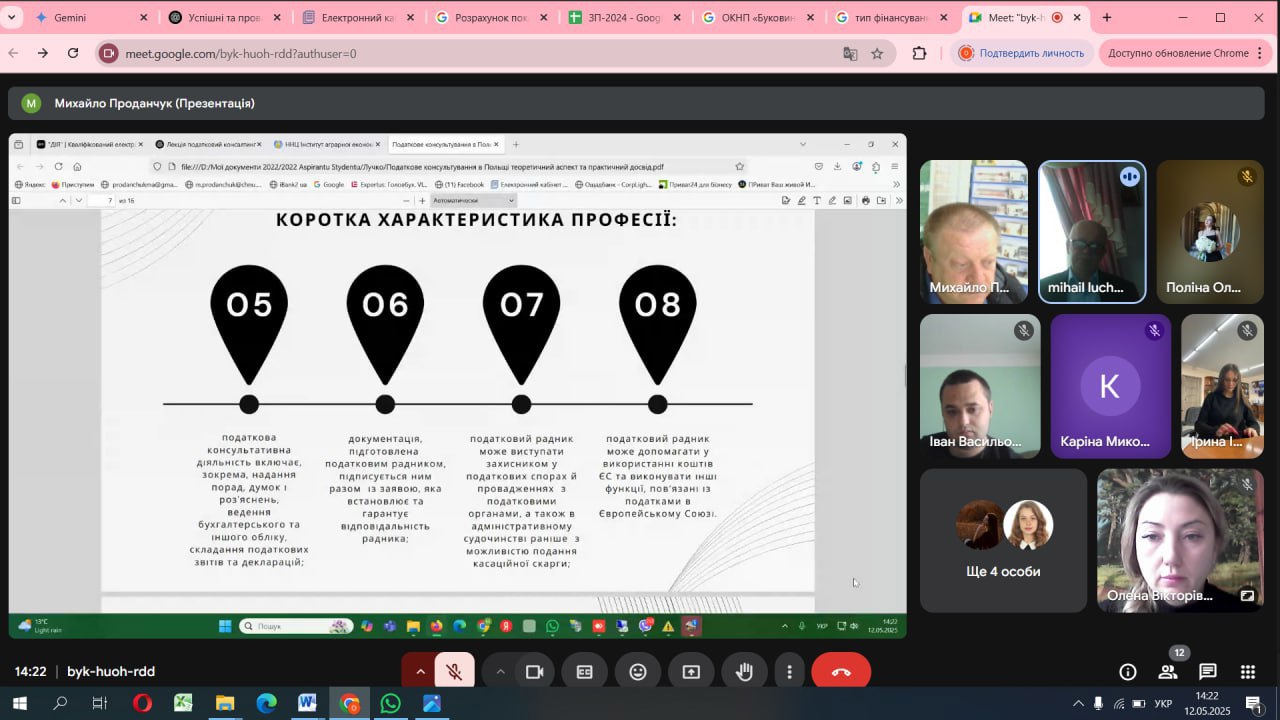Reload the Meet page
The image size is (1280, 720).
pos(73,53)
